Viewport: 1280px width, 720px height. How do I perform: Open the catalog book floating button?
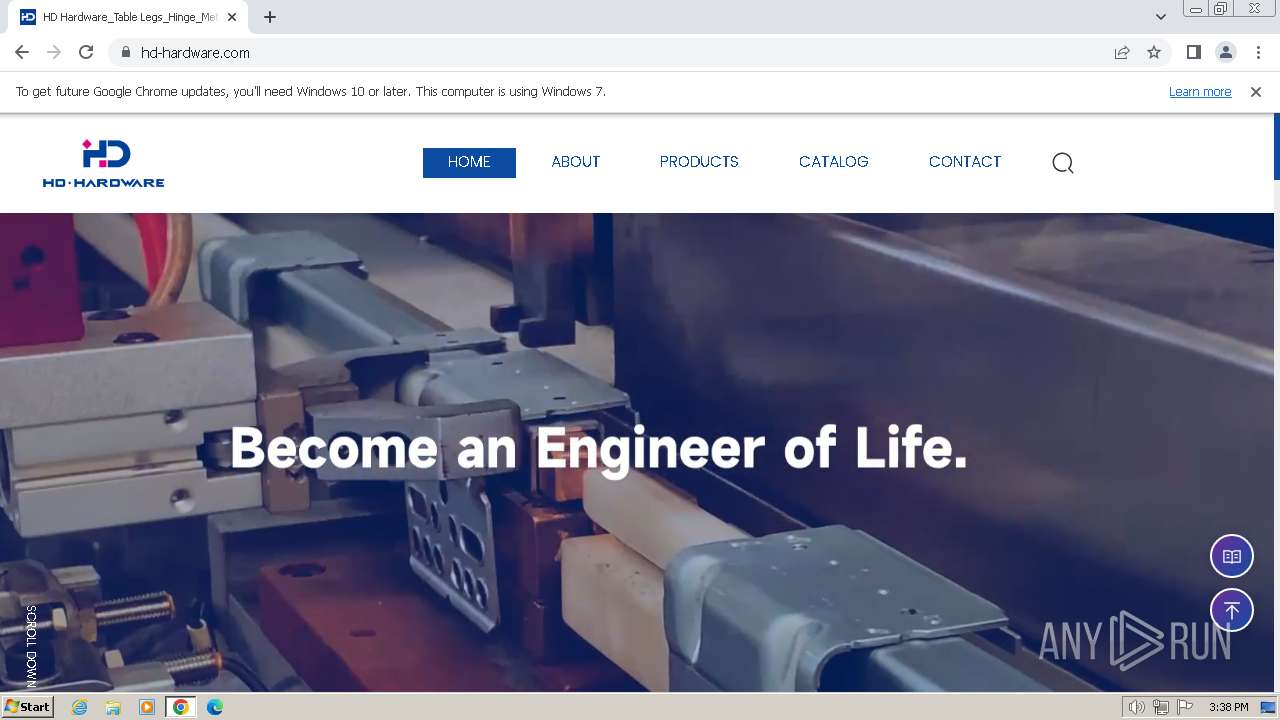(x=1232, y=557)
